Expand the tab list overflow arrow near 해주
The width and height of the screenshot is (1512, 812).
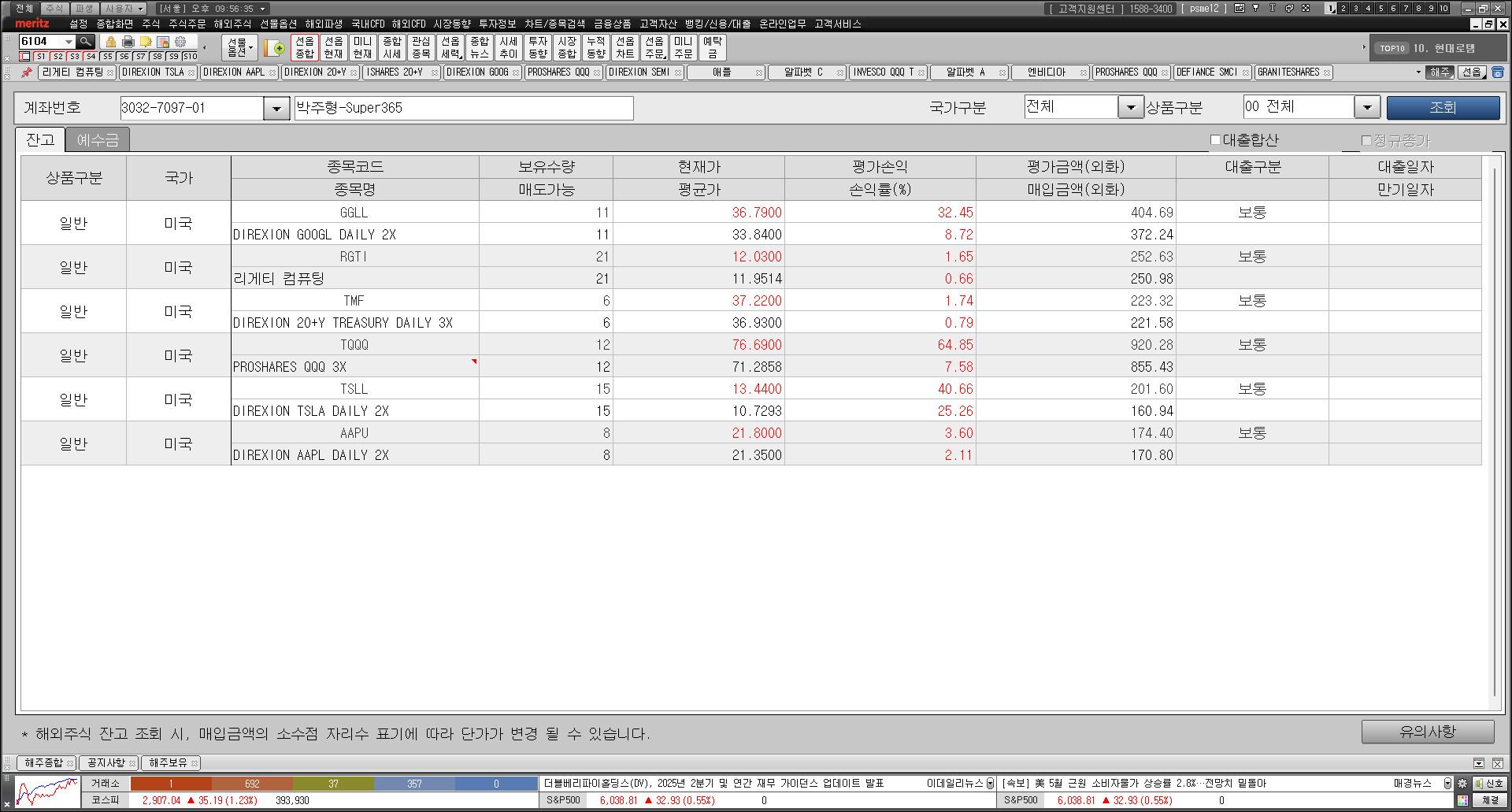tap(1418, 72)
